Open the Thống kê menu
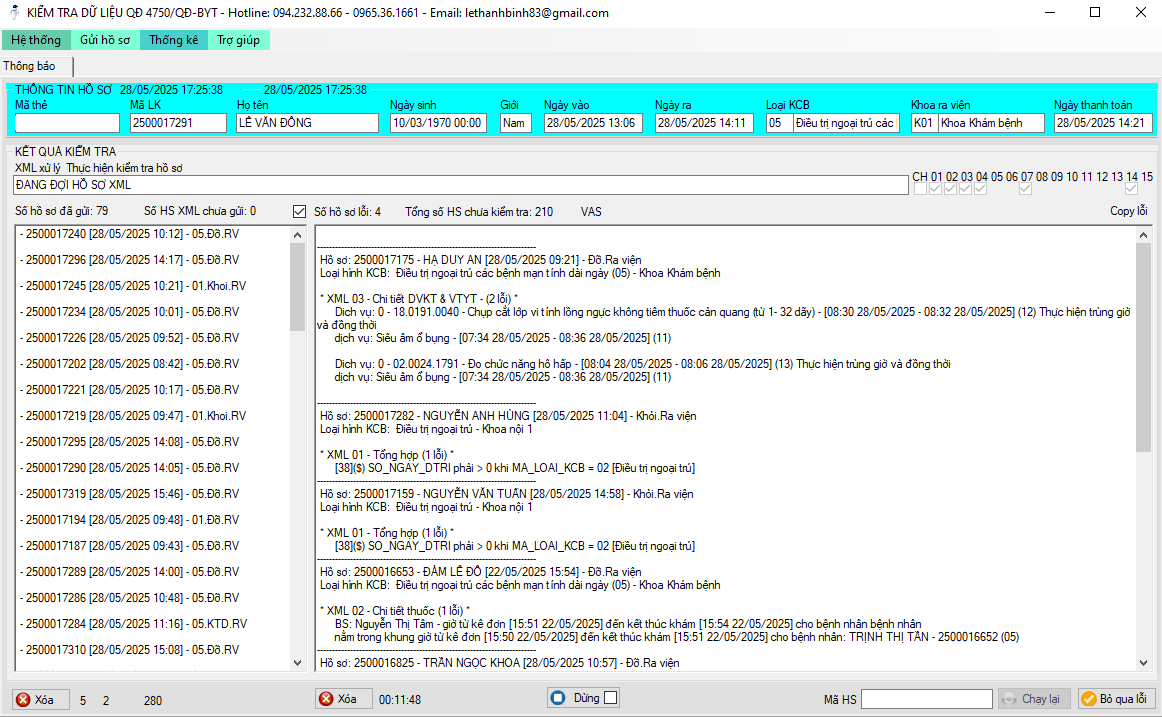The image size is (1162, 717). tap(174, 40)
